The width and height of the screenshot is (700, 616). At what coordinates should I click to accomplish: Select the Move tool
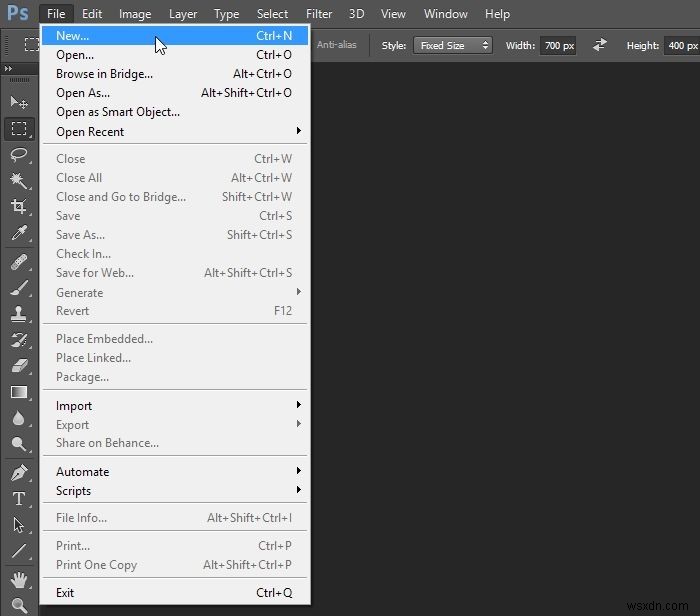point(19,103)
